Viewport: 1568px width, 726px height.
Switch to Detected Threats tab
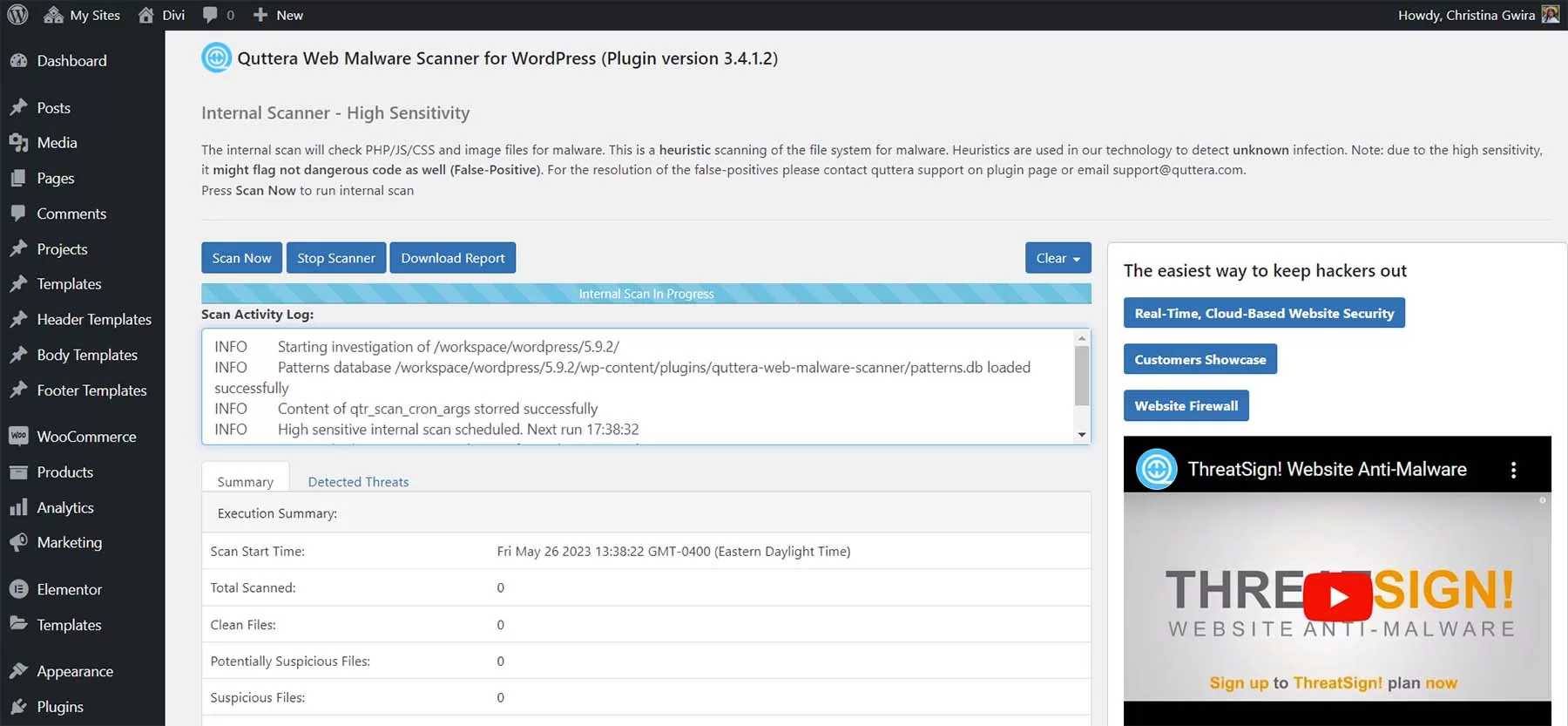[x=358, y=482]
